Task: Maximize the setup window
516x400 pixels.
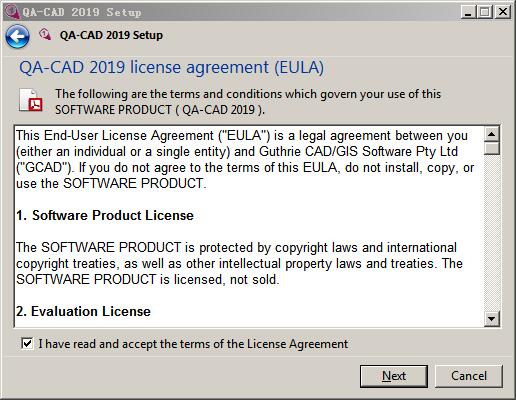Action: click(485, 12)
